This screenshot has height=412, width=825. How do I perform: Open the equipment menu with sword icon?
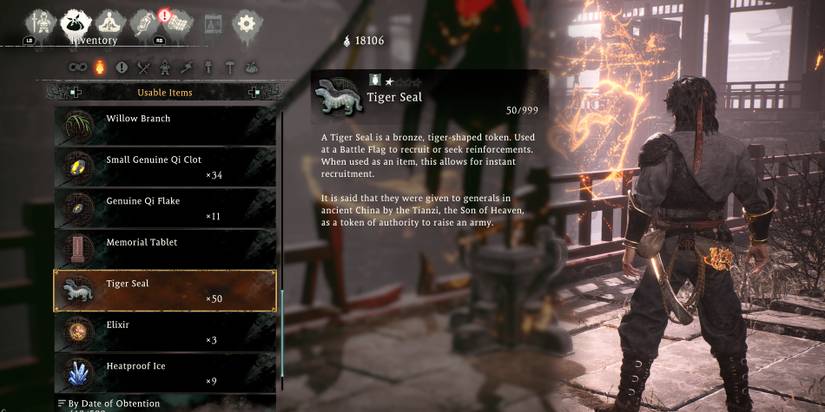41,25
